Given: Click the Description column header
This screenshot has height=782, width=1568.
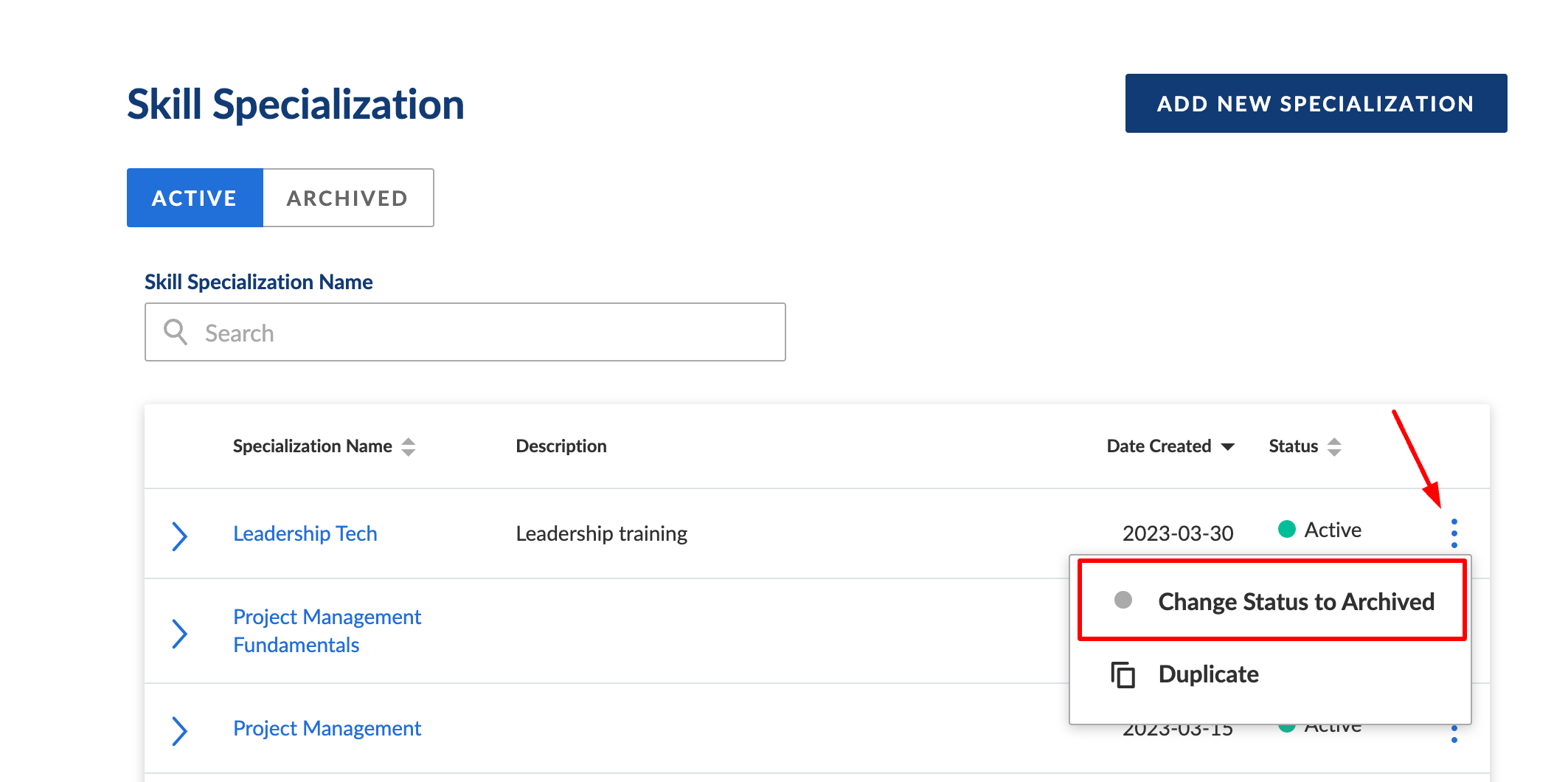Looking at the screenshot, I should click(561, 446).
